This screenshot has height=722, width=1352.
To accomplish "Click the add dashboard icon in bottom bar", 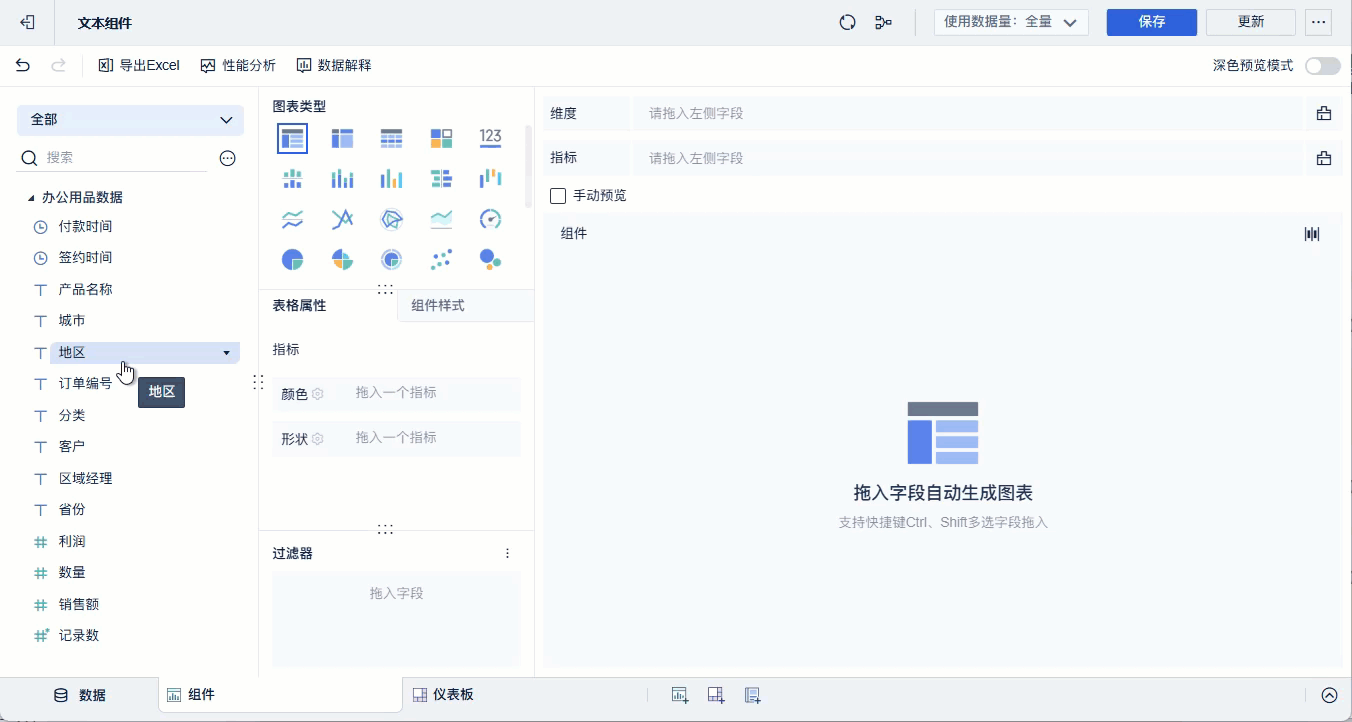I will (x=716, y=695).
